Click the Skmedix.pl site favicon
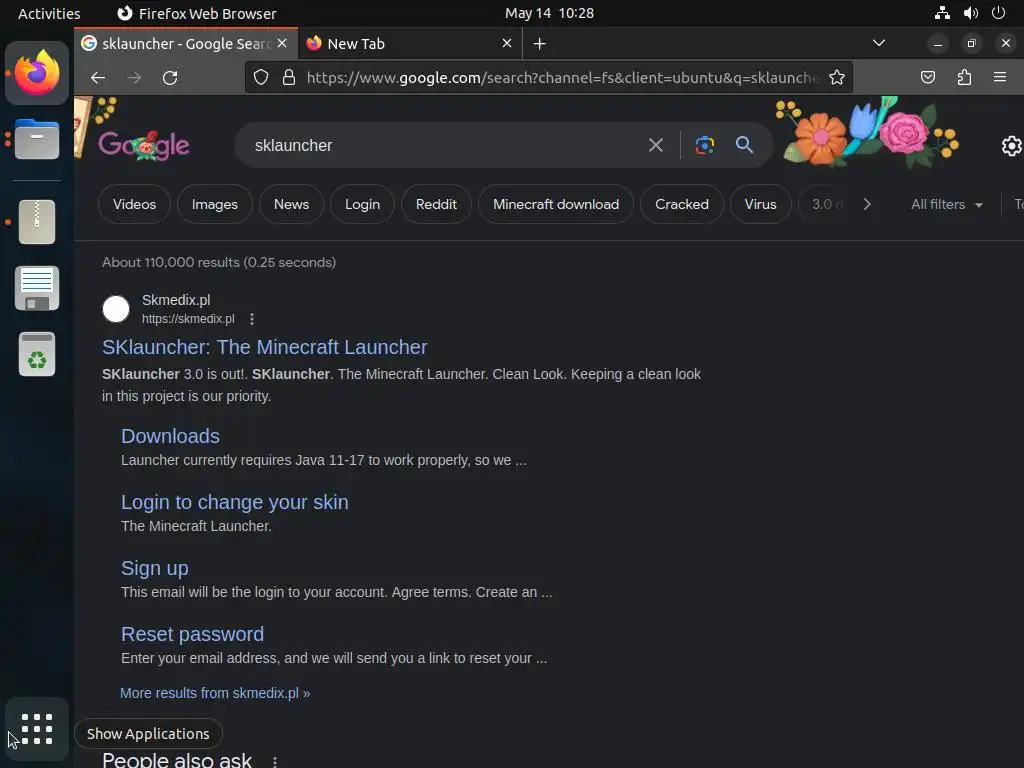Viewport: 1024px width, 768px height. [x=116, y=309]
